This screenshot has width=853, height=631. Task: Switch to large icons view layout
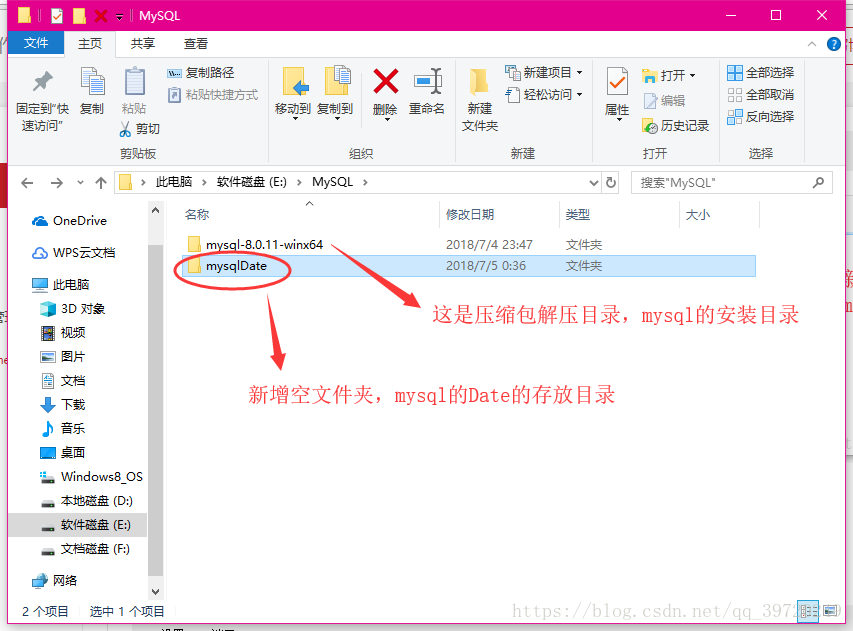831,611
